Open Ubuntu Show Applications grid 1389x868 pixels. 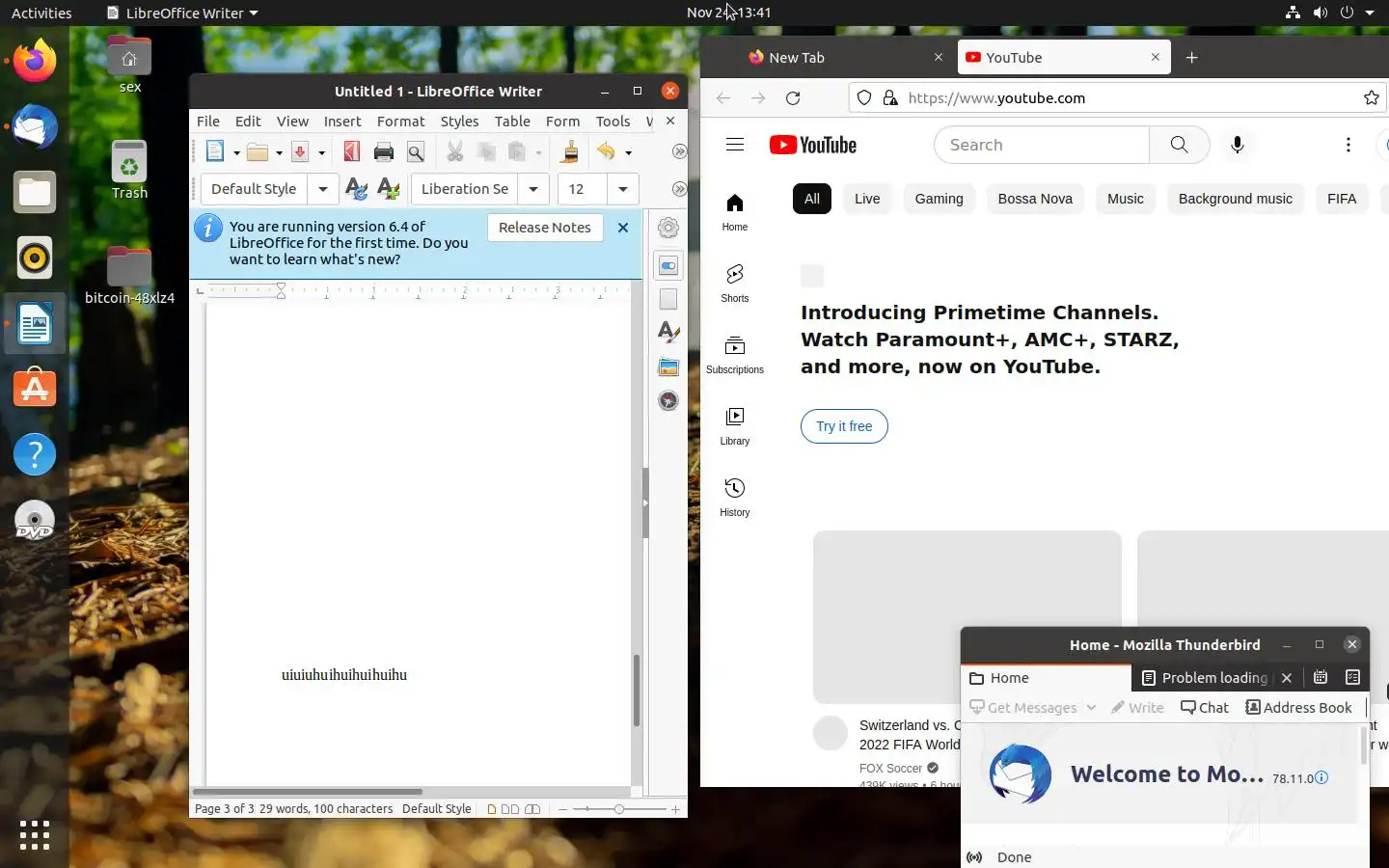35,835
